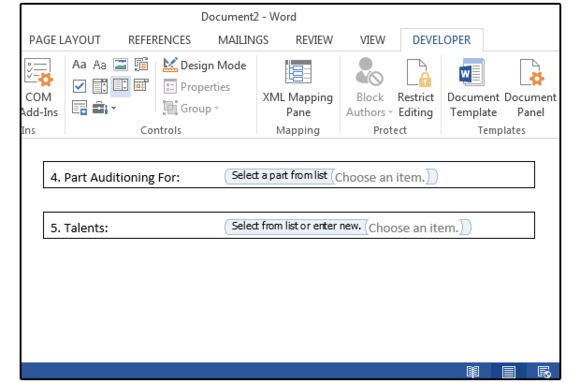The width and height of the screenshot is (580, 383).
Task: Open the Document Template dialog
Action: click(x=473, y=89)
